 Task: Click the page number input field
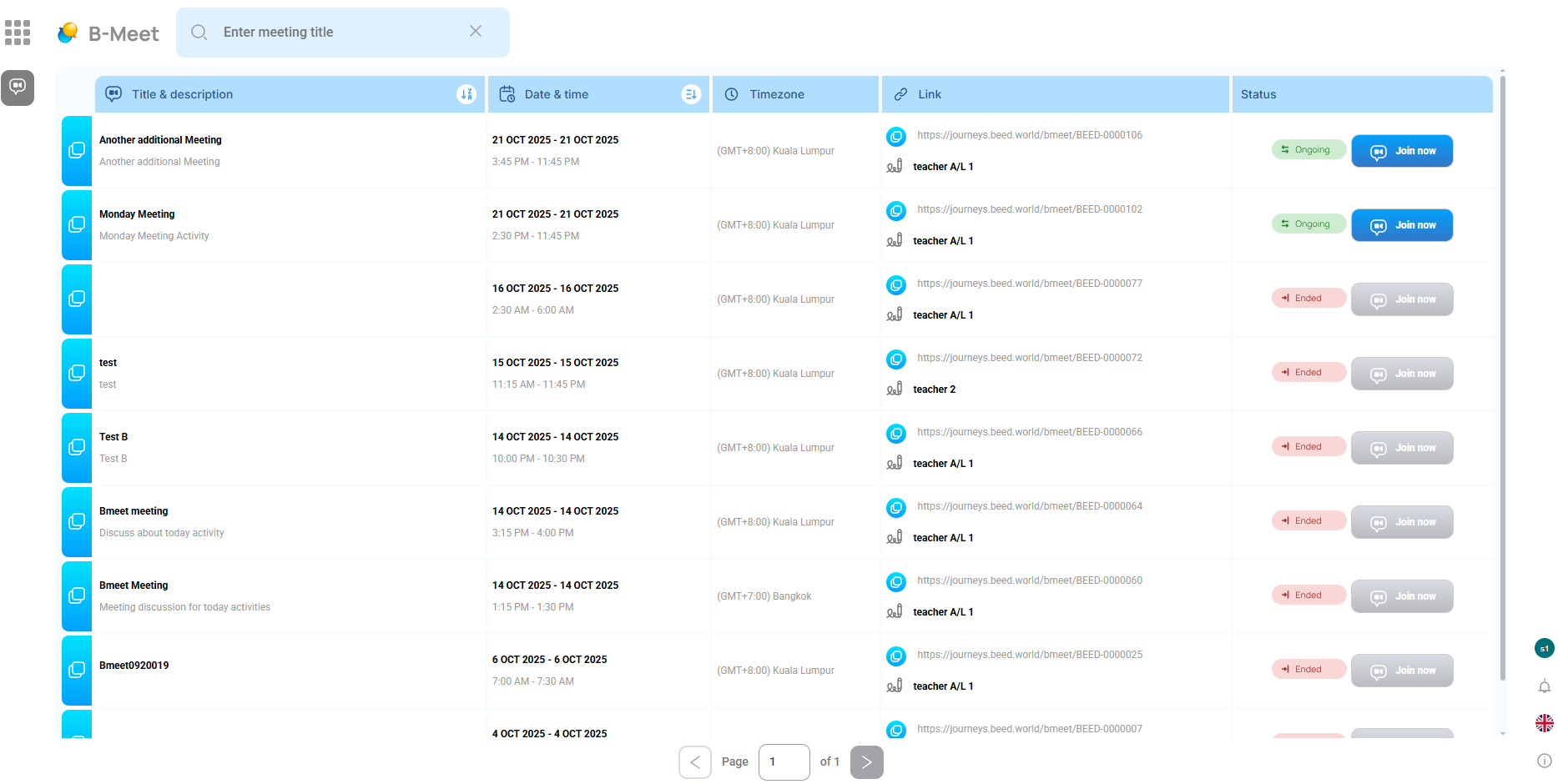pyautogui.click(x=784, y=762)
